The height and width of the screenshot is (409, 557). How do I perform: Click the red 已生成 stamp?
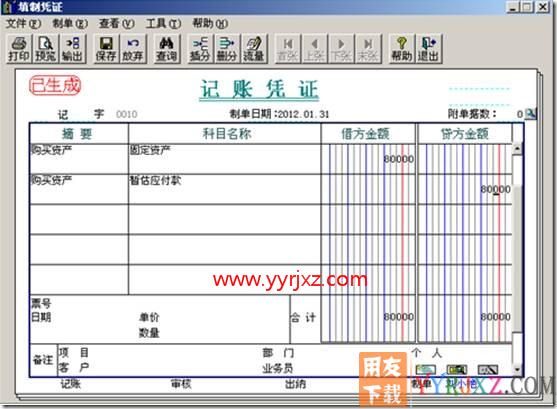pos(55,86)
